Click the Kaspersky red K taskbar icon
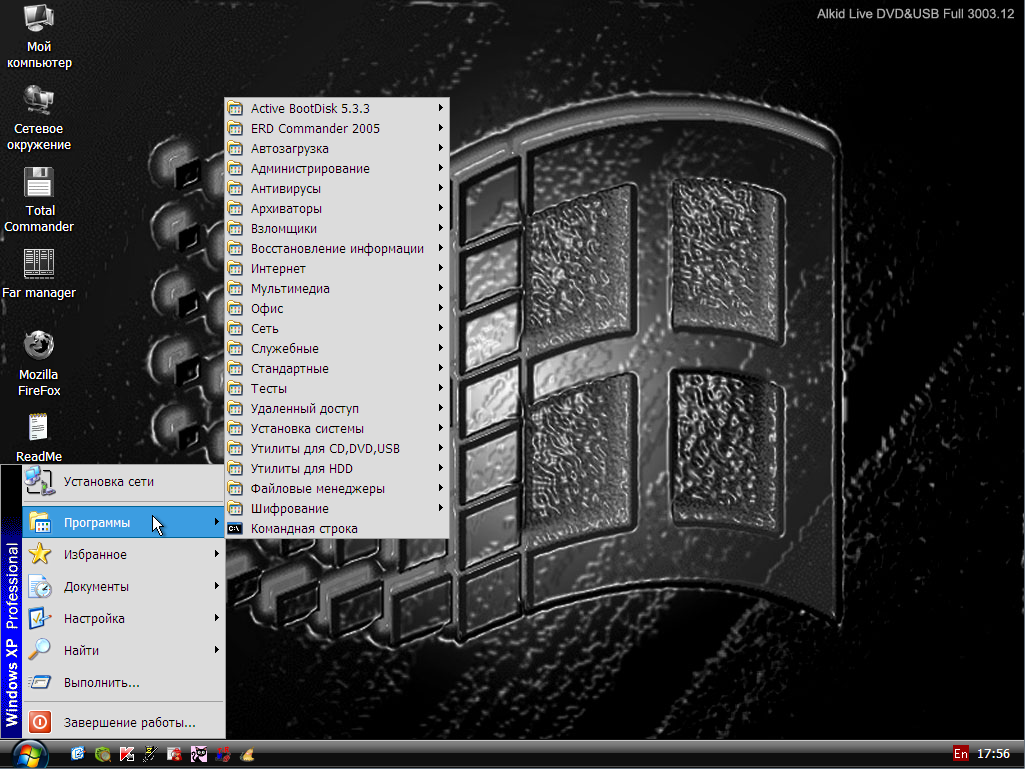The width and height of the screenshot is (1025, 769). coord(127,754)
